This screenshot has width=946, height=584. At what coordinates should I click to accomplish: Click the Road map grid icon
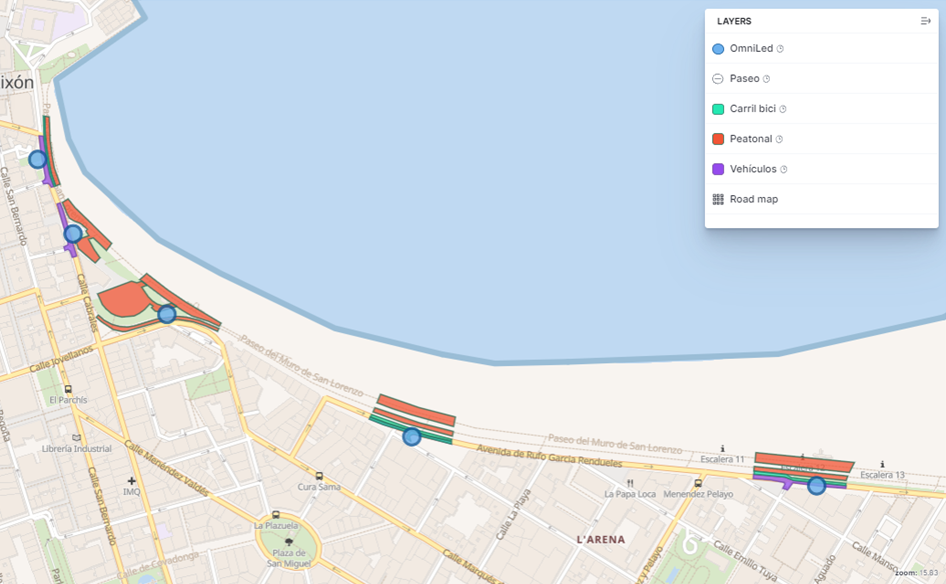718,199
